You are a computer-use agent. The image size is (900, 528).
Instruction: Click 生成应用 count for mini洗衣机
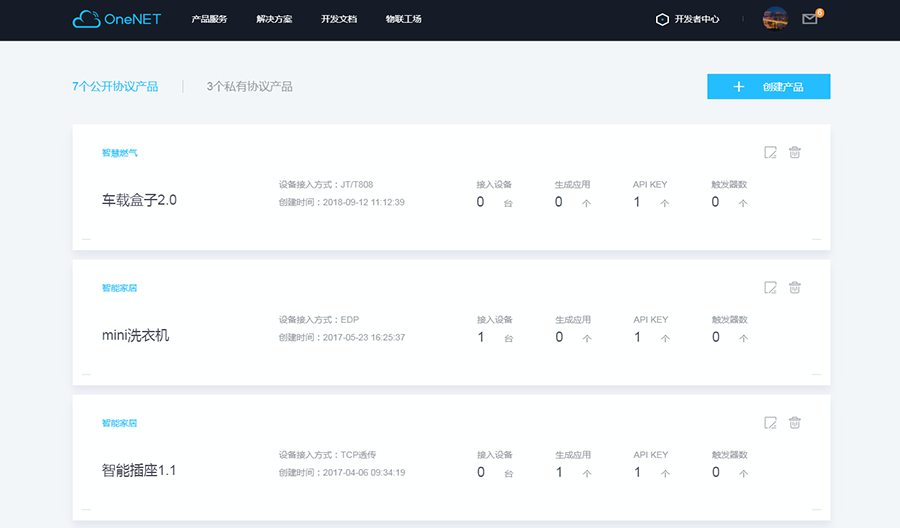point(559,337)
